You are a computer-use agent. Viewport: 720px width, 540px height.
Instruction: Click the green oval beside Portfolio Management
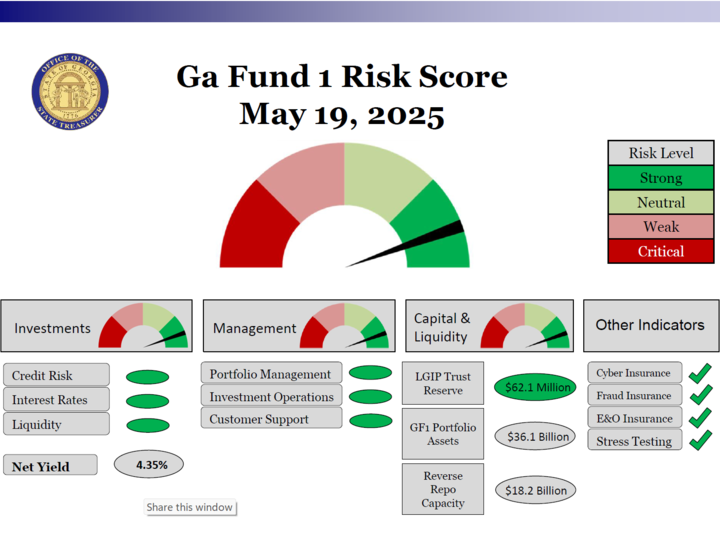point(371,372)
